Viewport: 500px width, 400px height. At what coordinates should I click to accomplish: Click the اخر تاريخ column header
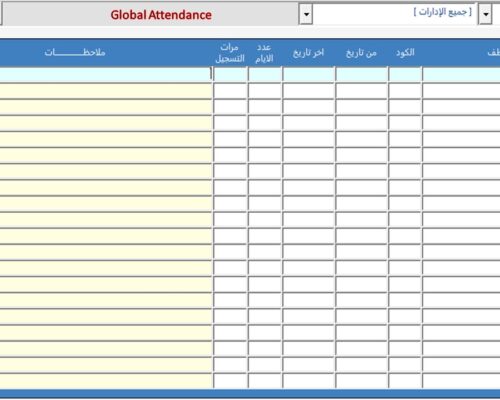(x=308, y=53)
